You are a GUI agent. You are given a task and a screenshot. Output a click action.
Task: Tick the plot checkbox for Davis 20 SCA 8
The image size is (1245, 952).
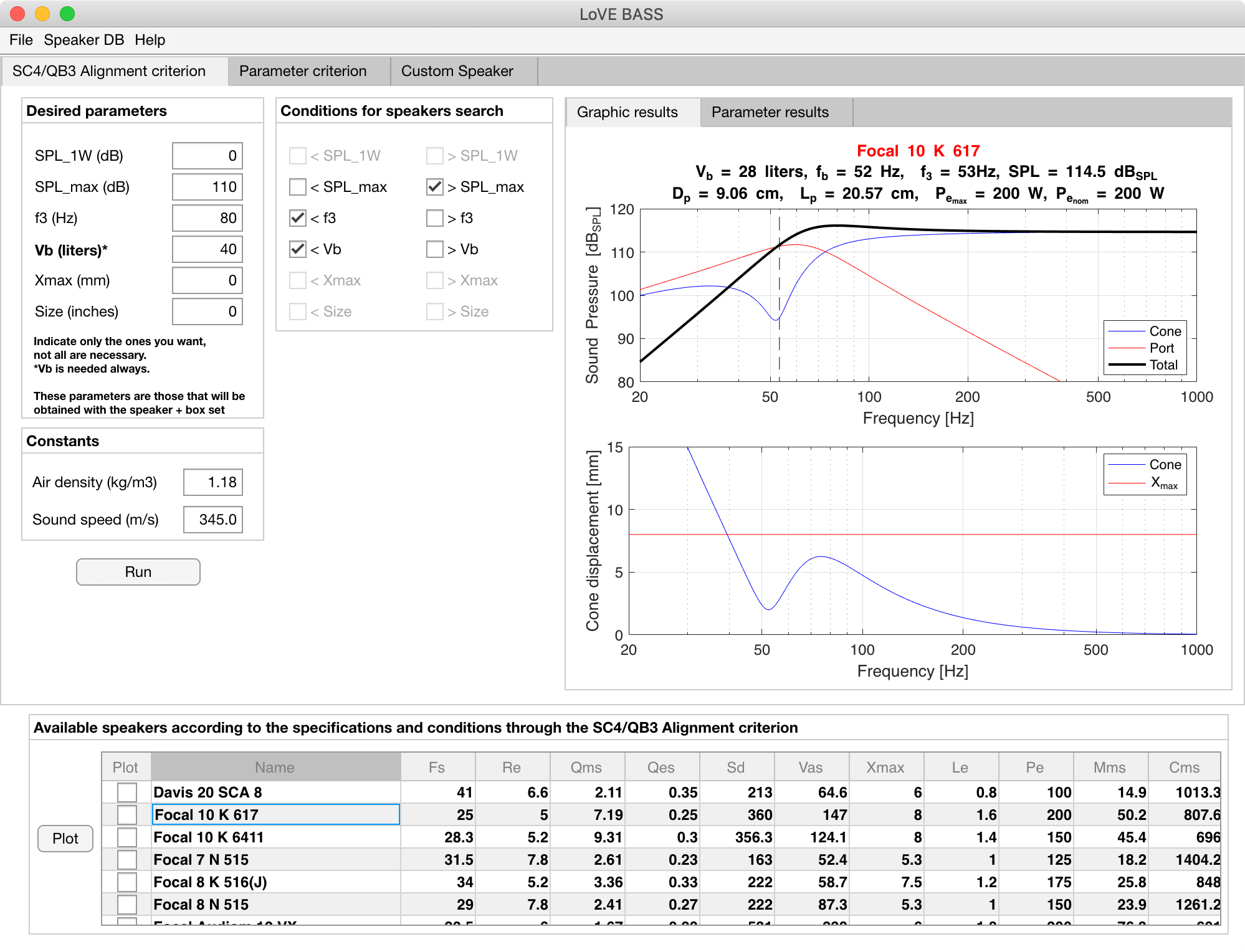click(x=127, y=793)
